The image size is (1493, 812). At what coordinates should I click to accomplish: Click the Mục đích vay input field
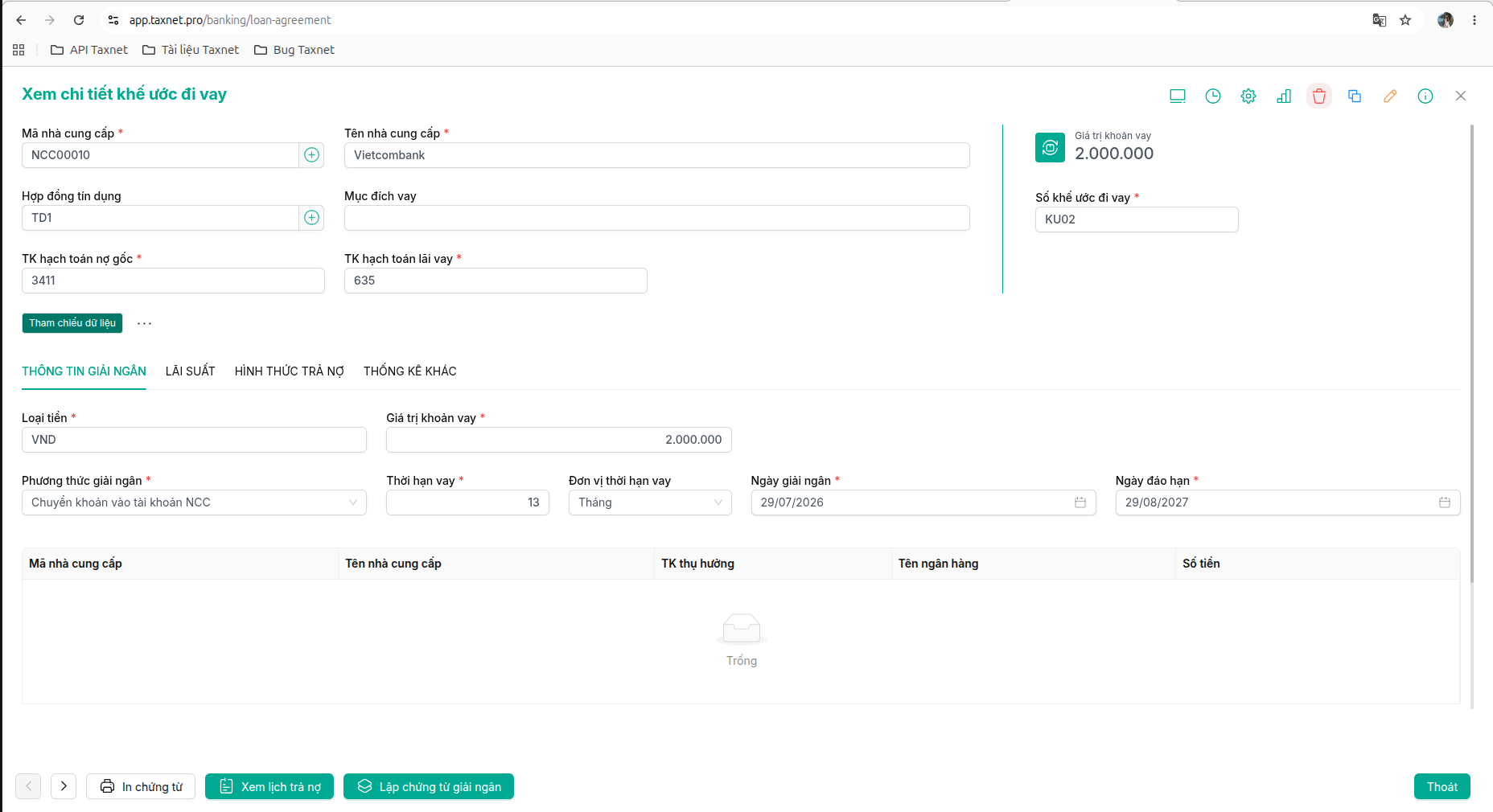[657, 218]
